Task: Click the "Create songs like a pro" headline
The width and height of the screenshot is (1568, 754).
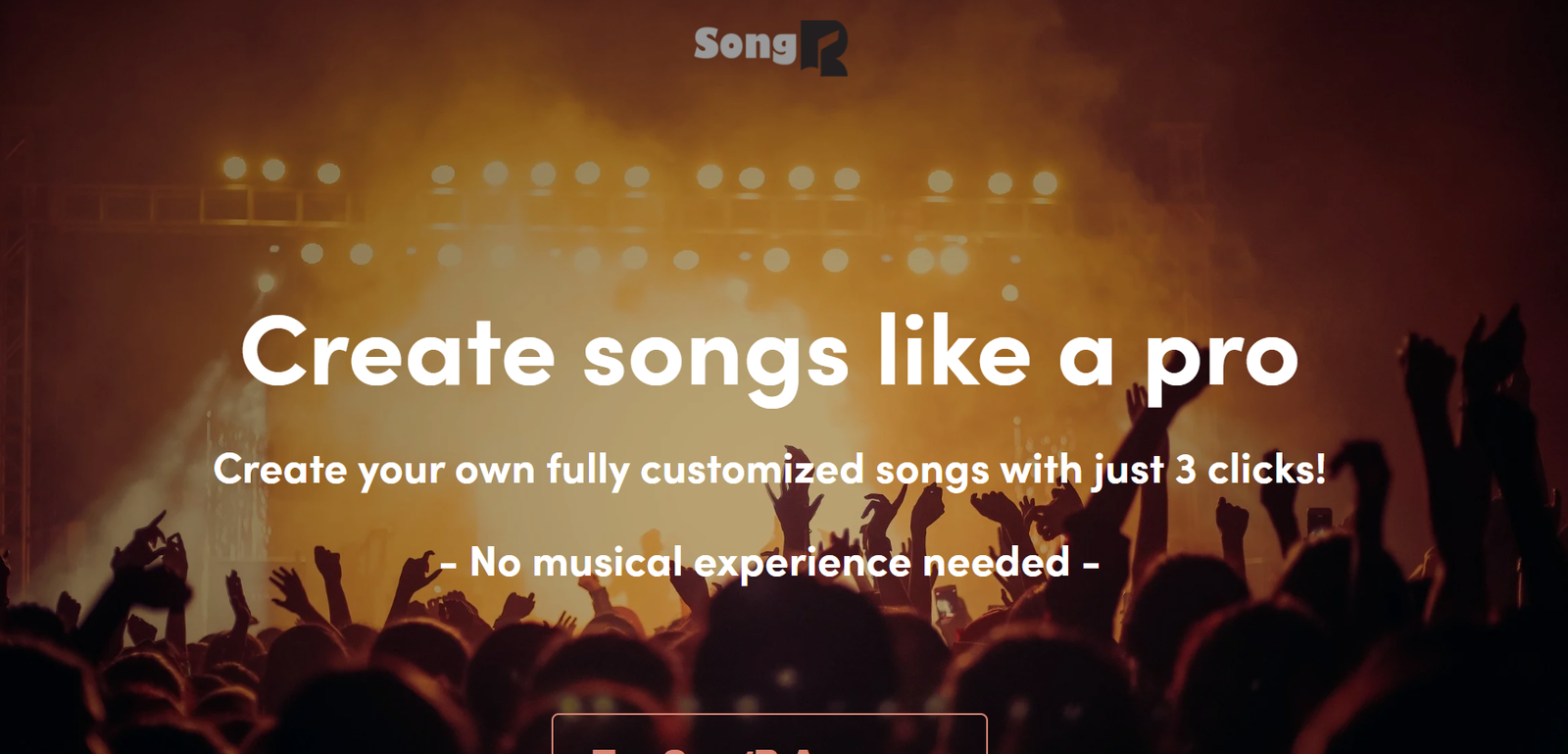Action: tap(769, 355)
